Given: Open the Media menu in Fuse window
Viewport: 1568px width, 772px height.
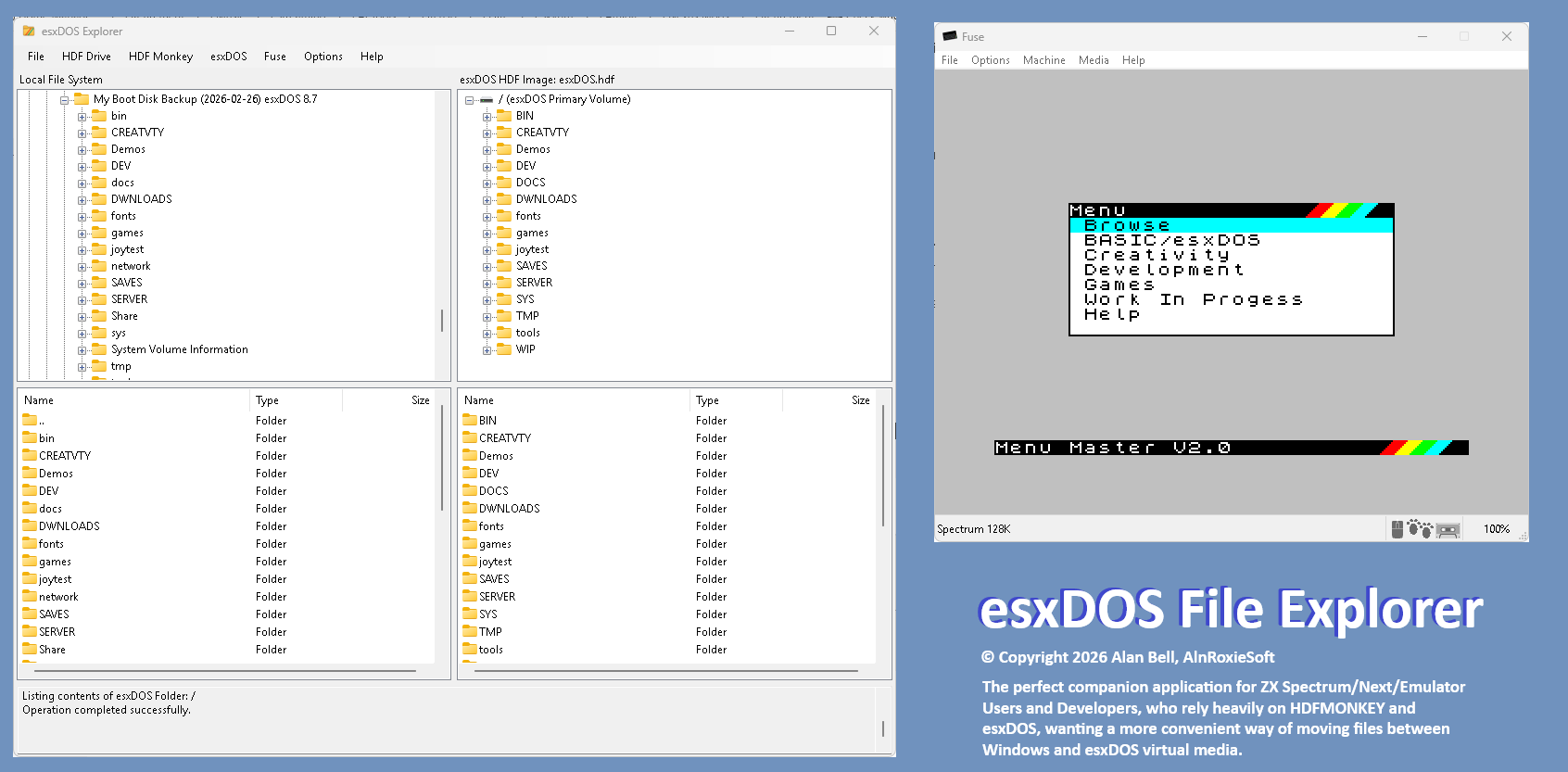Looking at the screenshot, I should (x=1094, y=60).
